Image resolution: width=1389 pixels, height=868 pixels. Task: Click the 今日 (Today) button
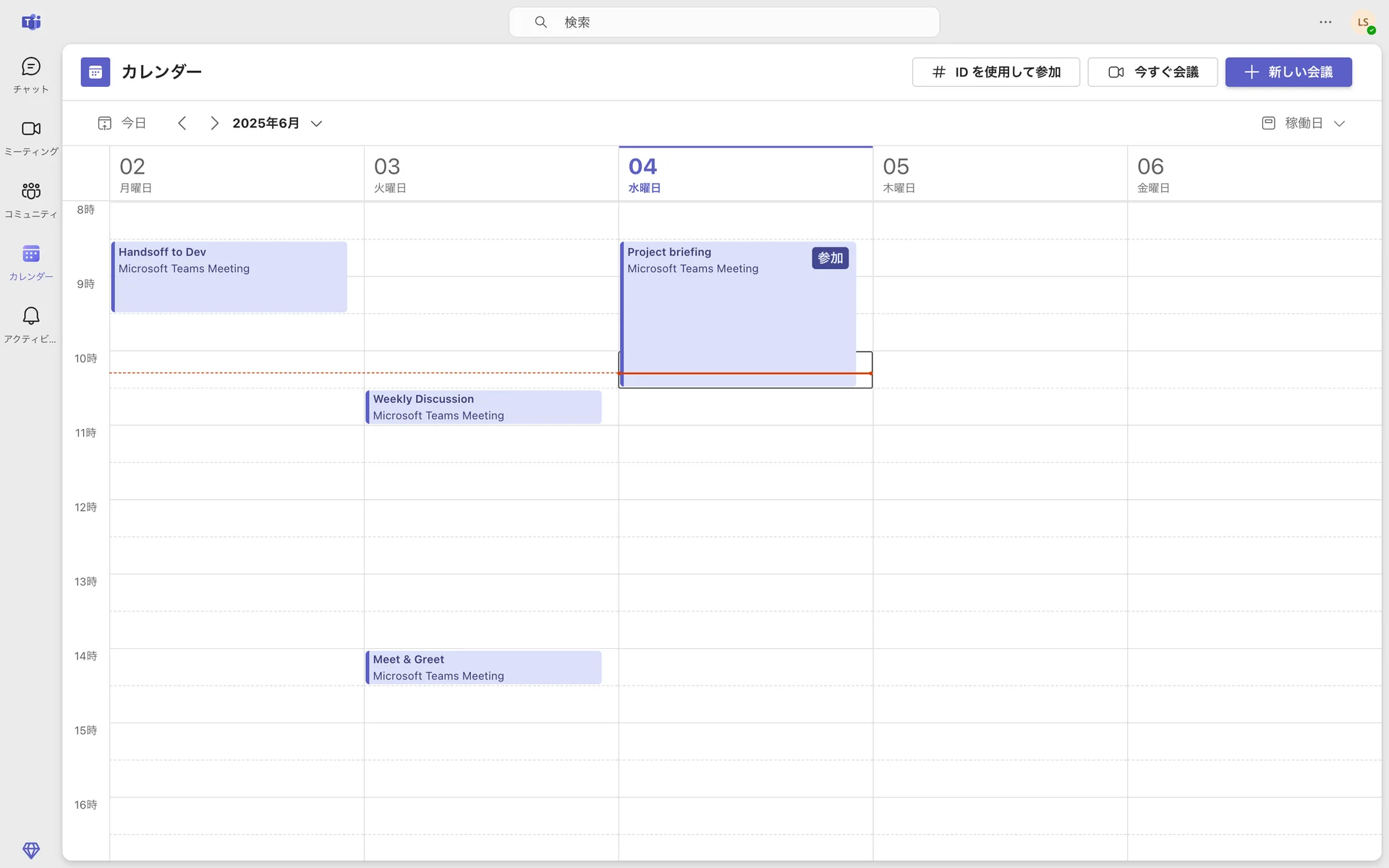122,123
